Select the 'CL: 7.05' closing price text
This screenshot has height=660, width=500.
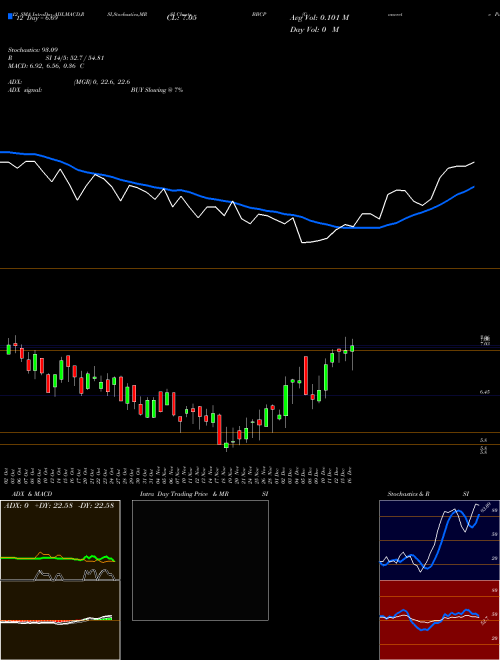[x=182, y=18]
